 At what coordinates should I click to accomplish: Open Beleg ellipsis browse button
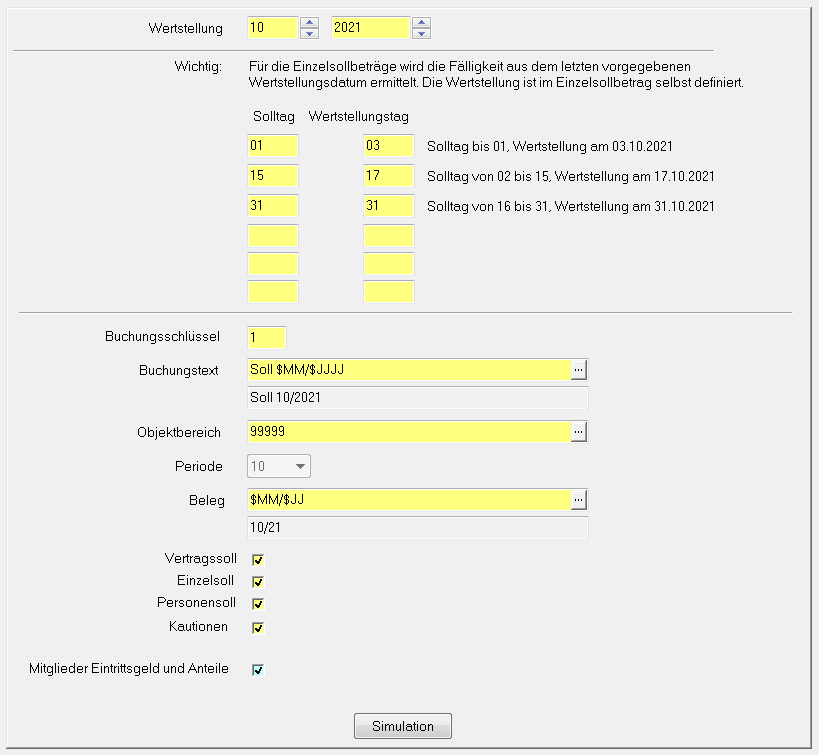pyautogui.click(x=578, y=499)
